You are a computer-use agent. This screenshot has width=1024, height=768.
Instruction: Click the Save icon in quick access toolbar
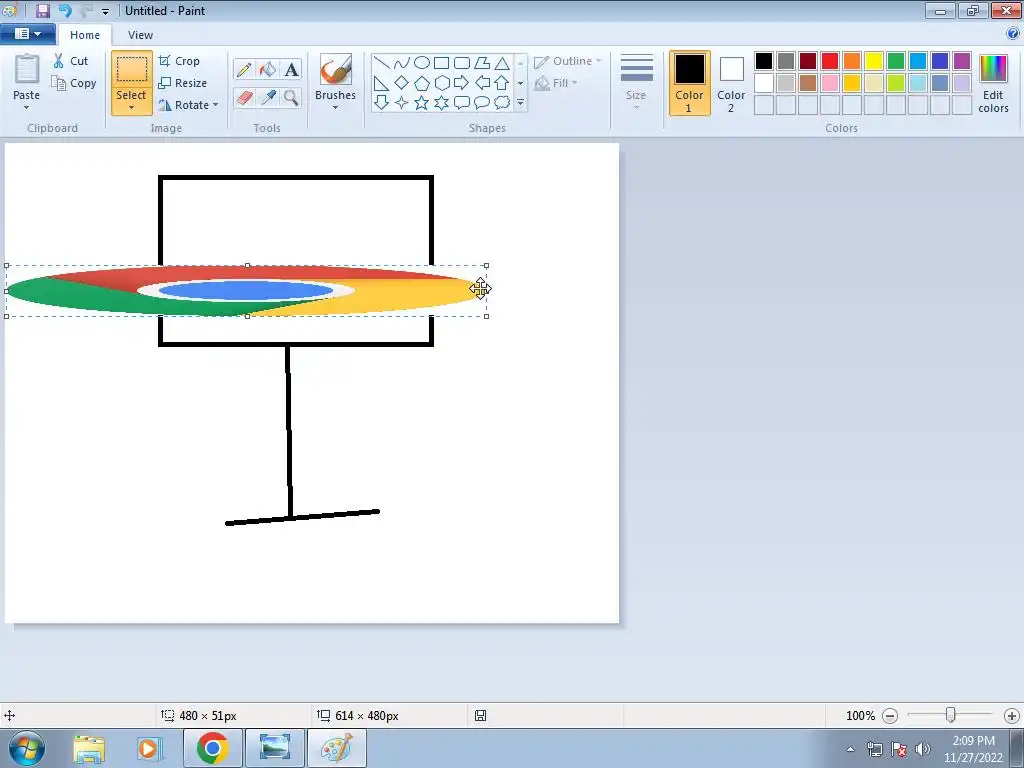click(43, 10)
